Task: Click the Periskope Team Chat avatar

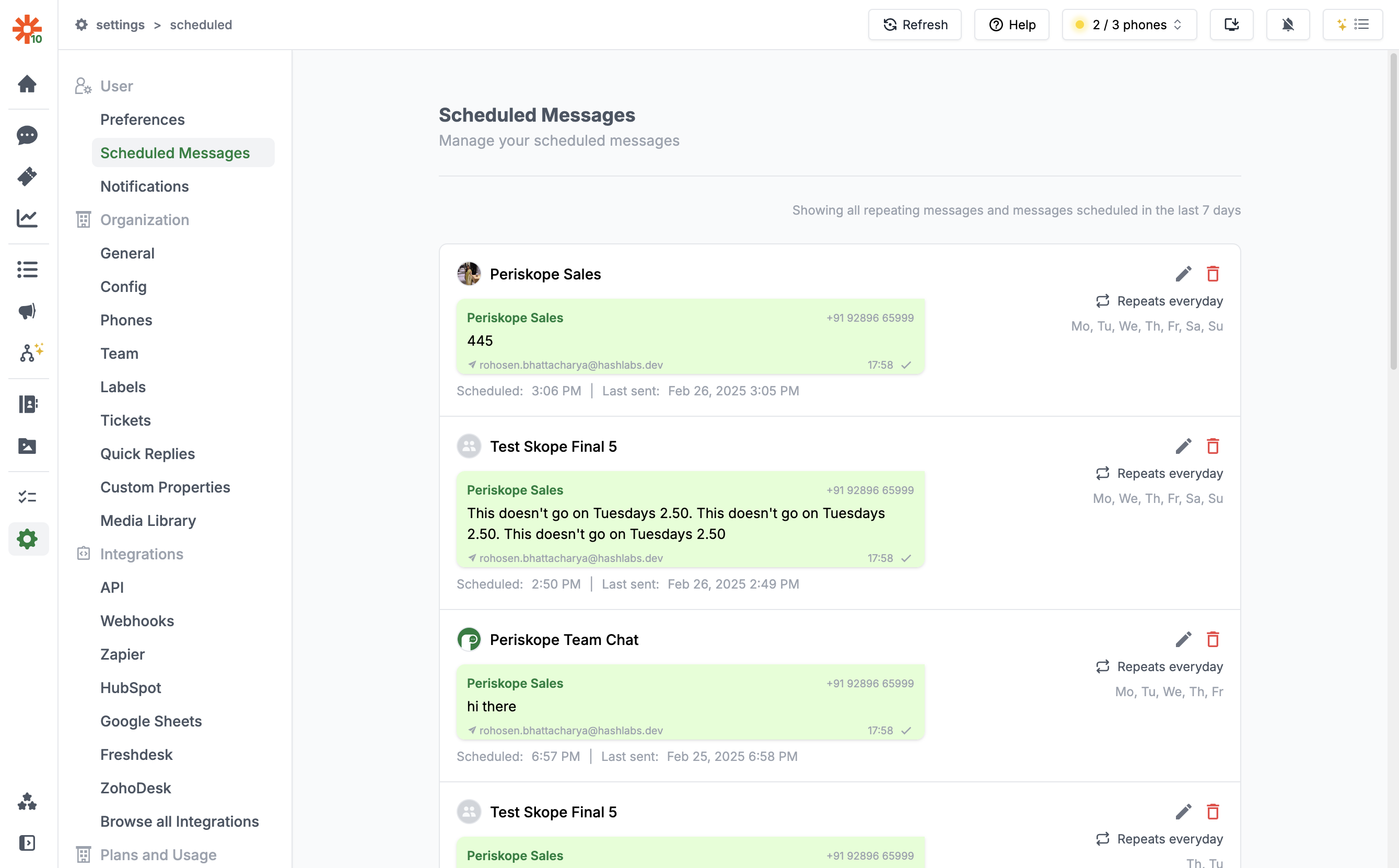Action: click(x=469, y=640)
